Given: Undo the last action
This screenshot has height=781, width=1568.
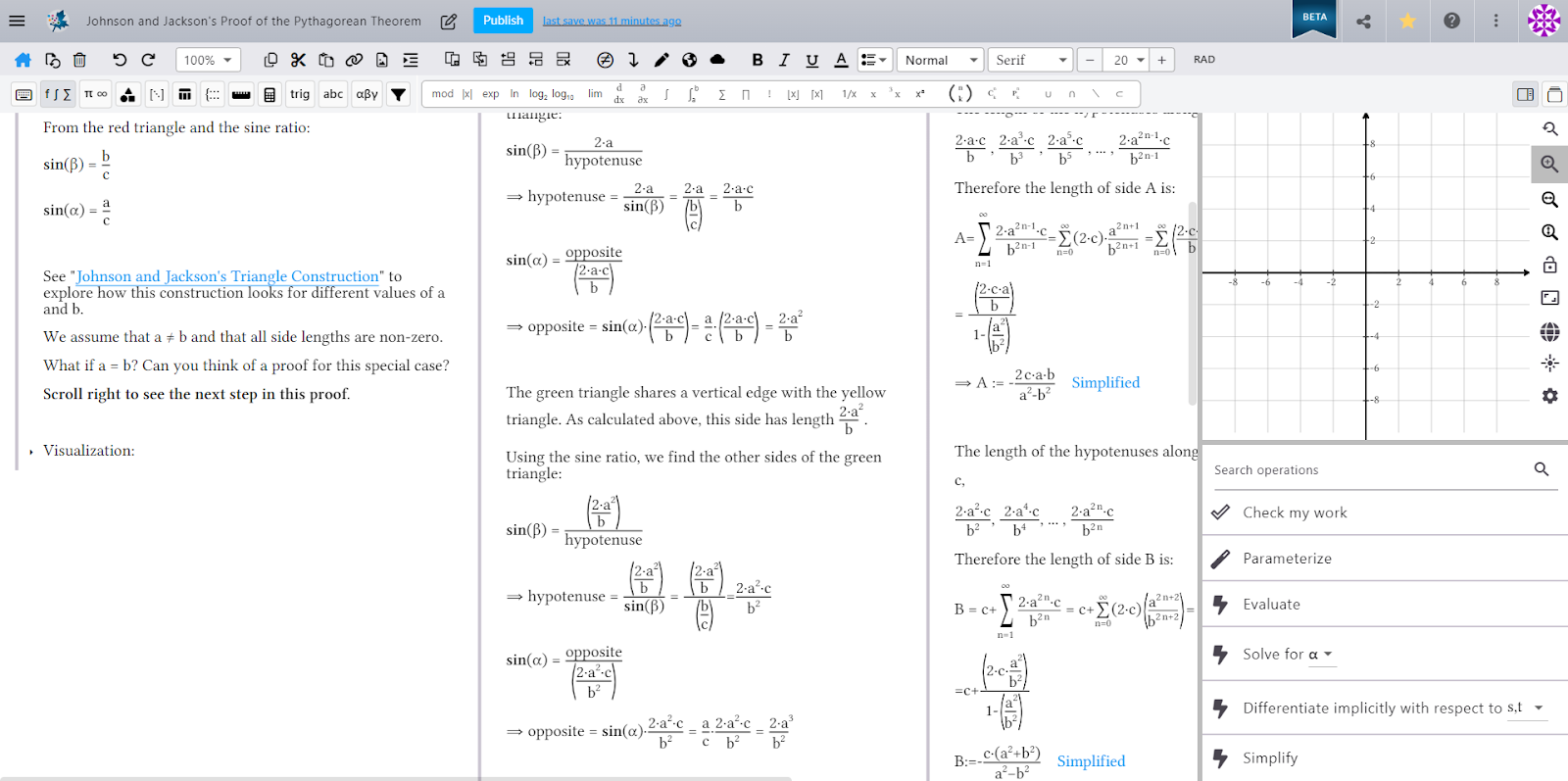Looking at the screenshot, I should [120, 60].
